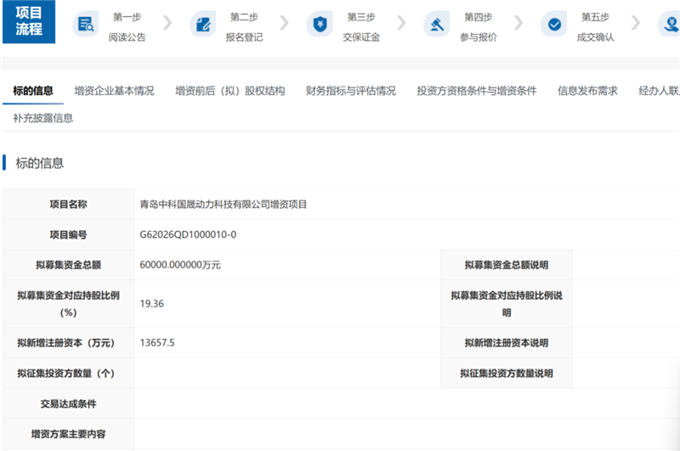Click the 增资方案主要内容 row label

[x=69, y=434]
